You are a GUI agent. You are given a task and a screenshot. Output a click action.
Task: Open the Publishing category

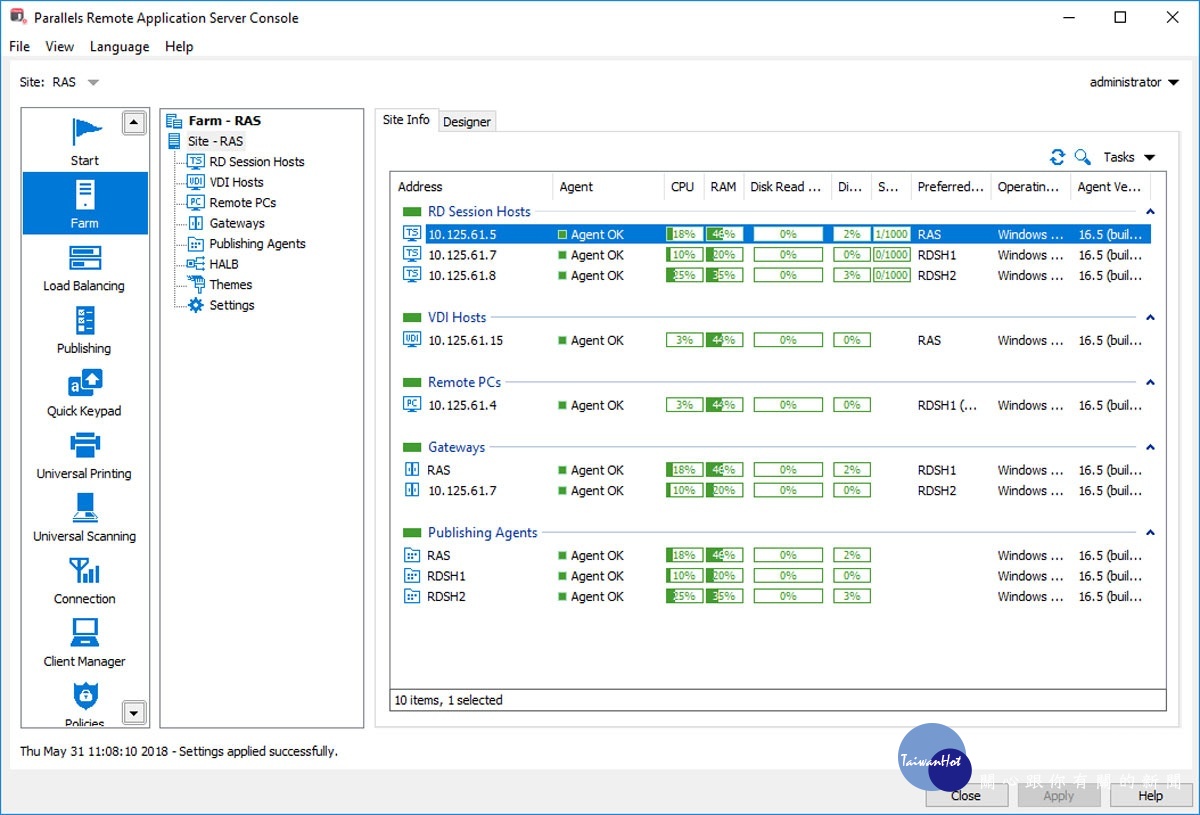85,330
